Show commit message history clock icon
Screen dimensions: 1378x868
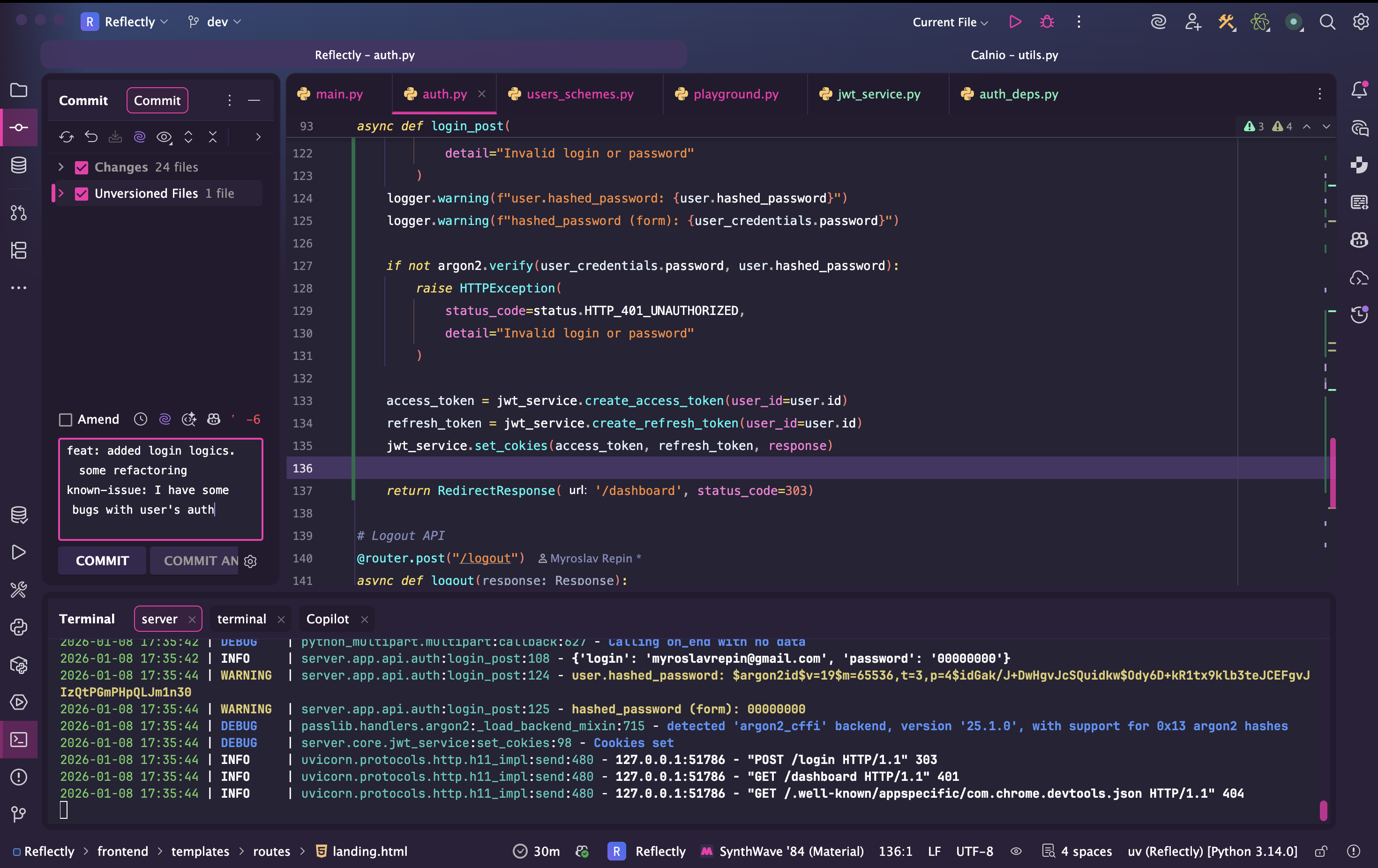[x=140, y=419]
